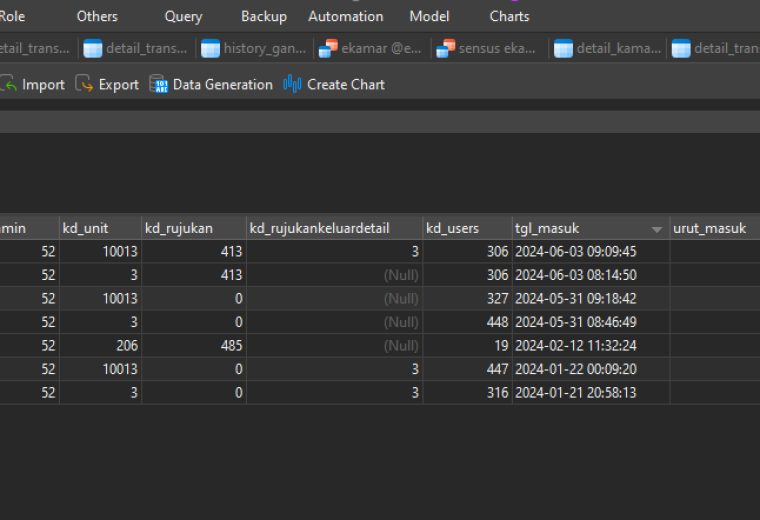Click the Export icon

click(x=84, y=84)
